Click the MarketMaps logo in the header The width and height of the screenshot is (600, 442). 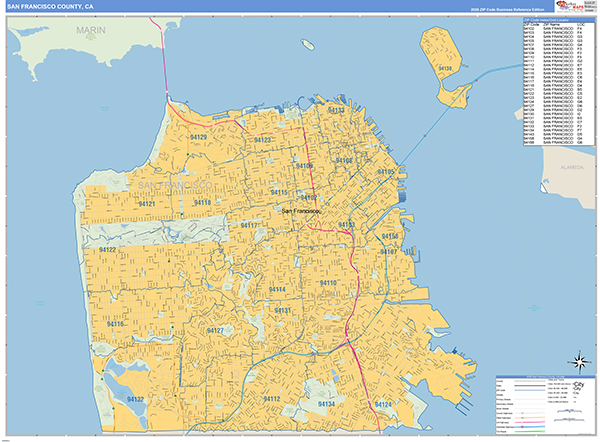point(570,6)
